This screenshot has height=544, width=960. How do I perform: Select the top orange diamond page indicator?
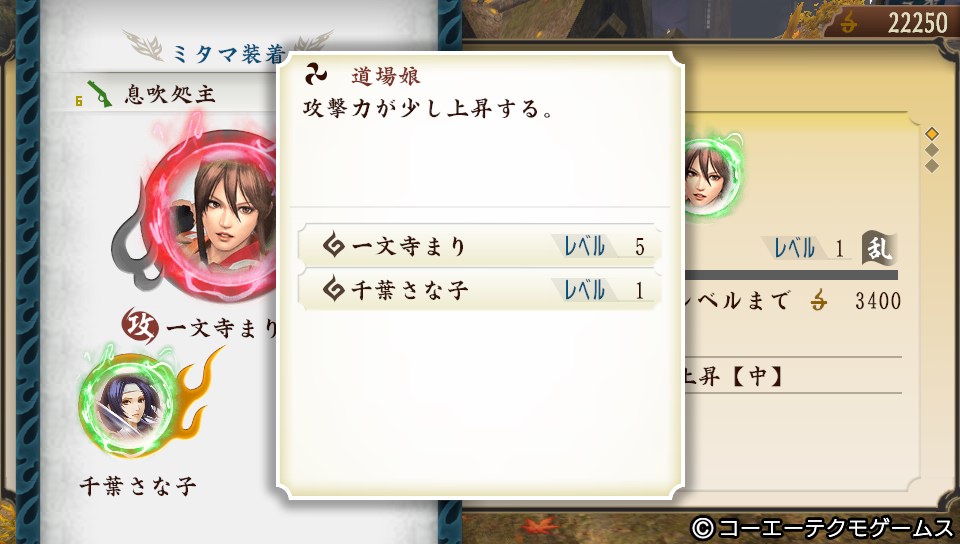tap(932, 133)
